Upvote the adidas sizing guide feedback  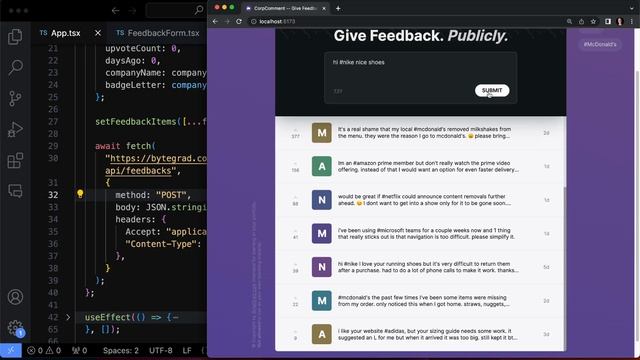pos(296,334)
